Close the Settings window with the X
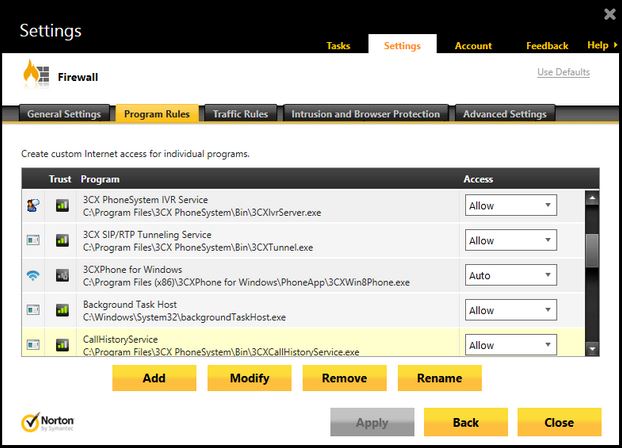 [x=610, y=14]
